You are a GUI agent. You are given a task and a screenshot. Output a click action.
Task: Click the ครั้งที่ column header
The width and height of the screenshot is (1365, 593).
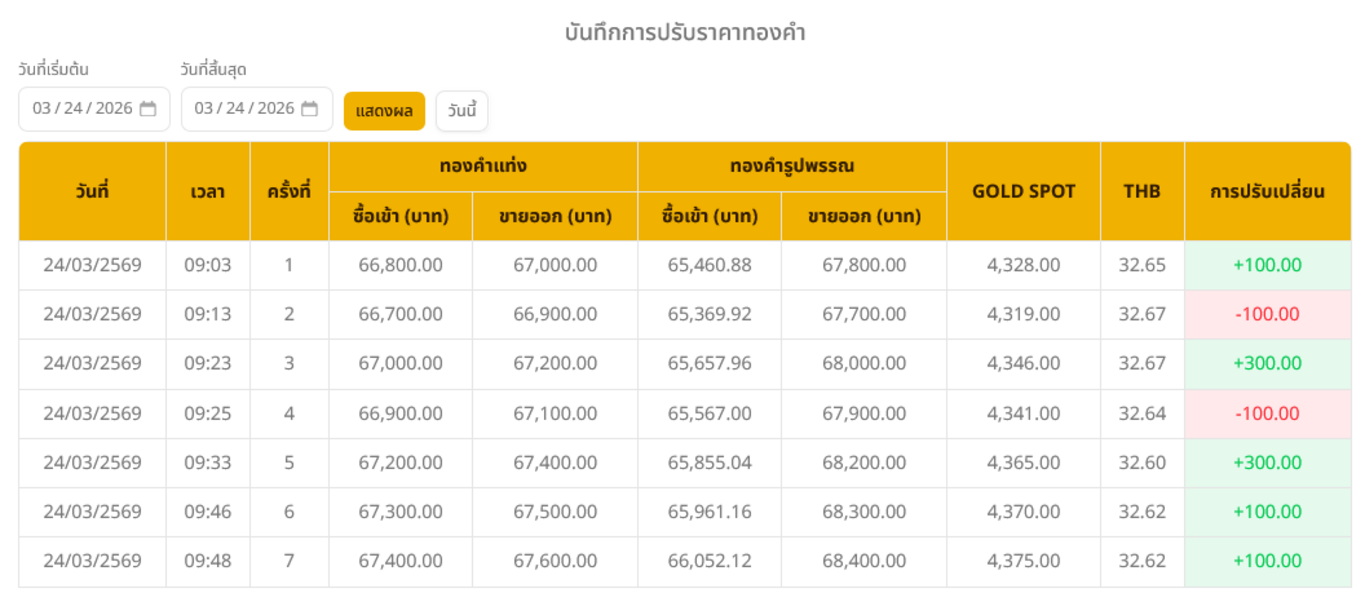pos(289,191)
